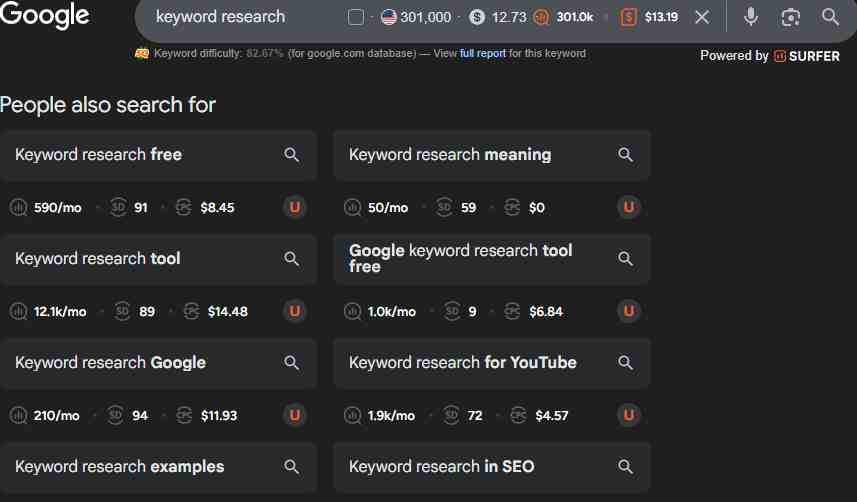Search Keyword research for YouTube suggestion
This screenshot has width=857, height=502.
click(x=492, y=363)
